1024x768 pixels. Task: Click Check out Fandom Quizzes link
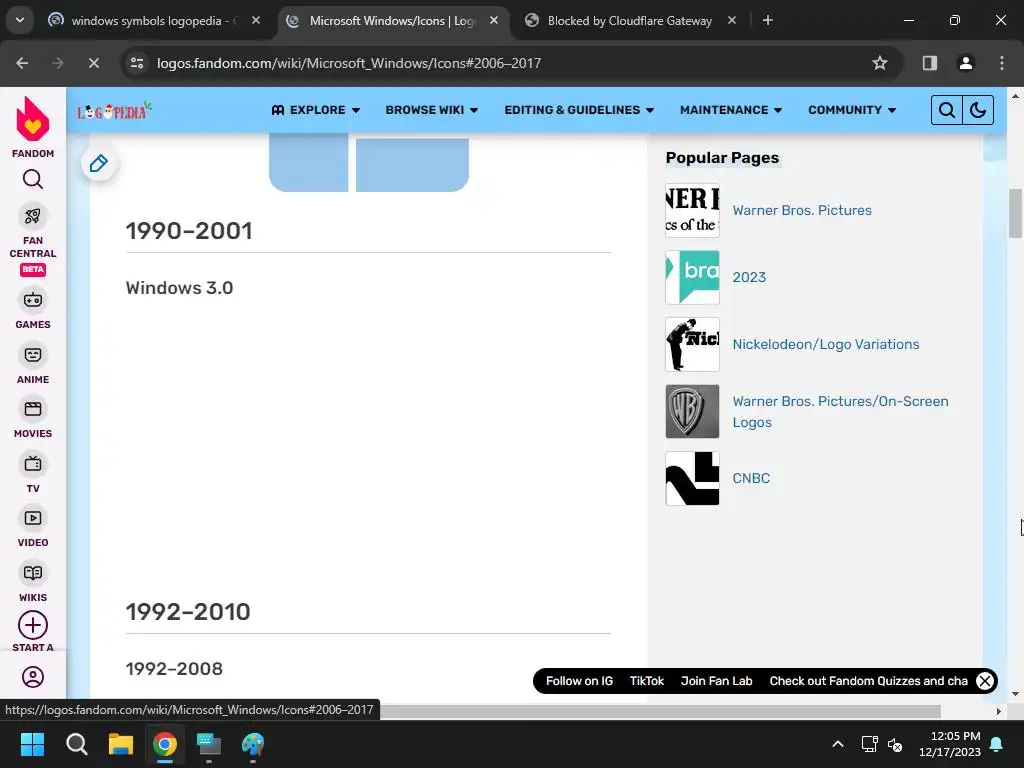(868, 681)
